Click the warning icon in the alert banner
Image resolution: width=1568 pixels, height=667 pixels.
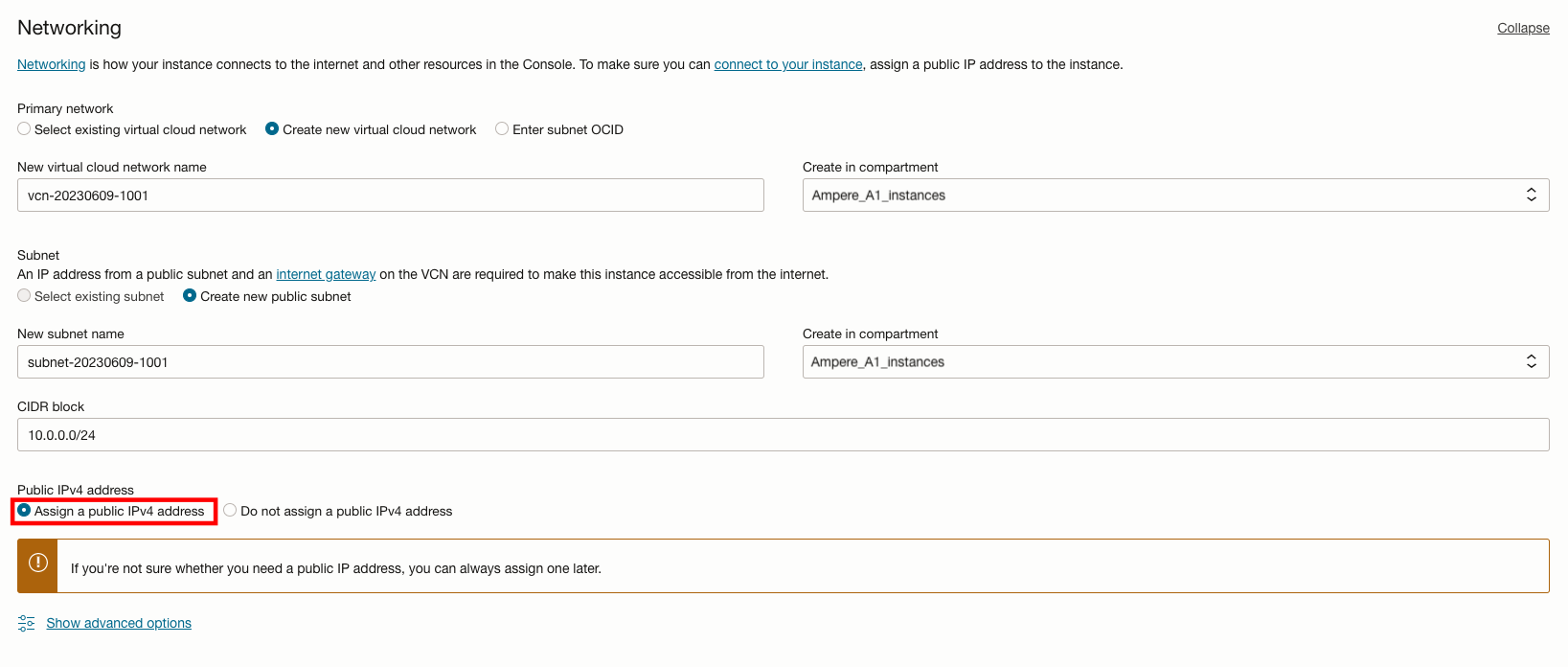click(x=36, y=565)
